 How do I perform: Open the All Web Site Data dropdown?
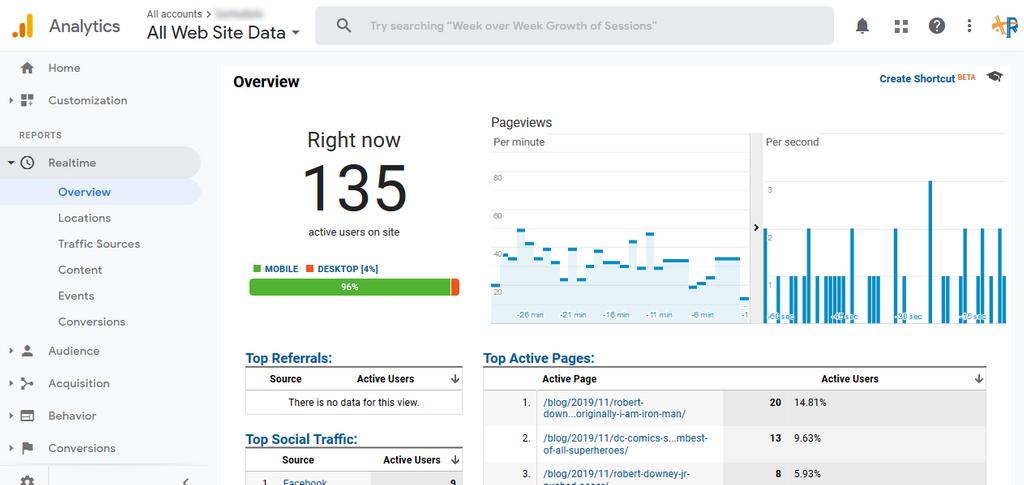tap(223, 32)
